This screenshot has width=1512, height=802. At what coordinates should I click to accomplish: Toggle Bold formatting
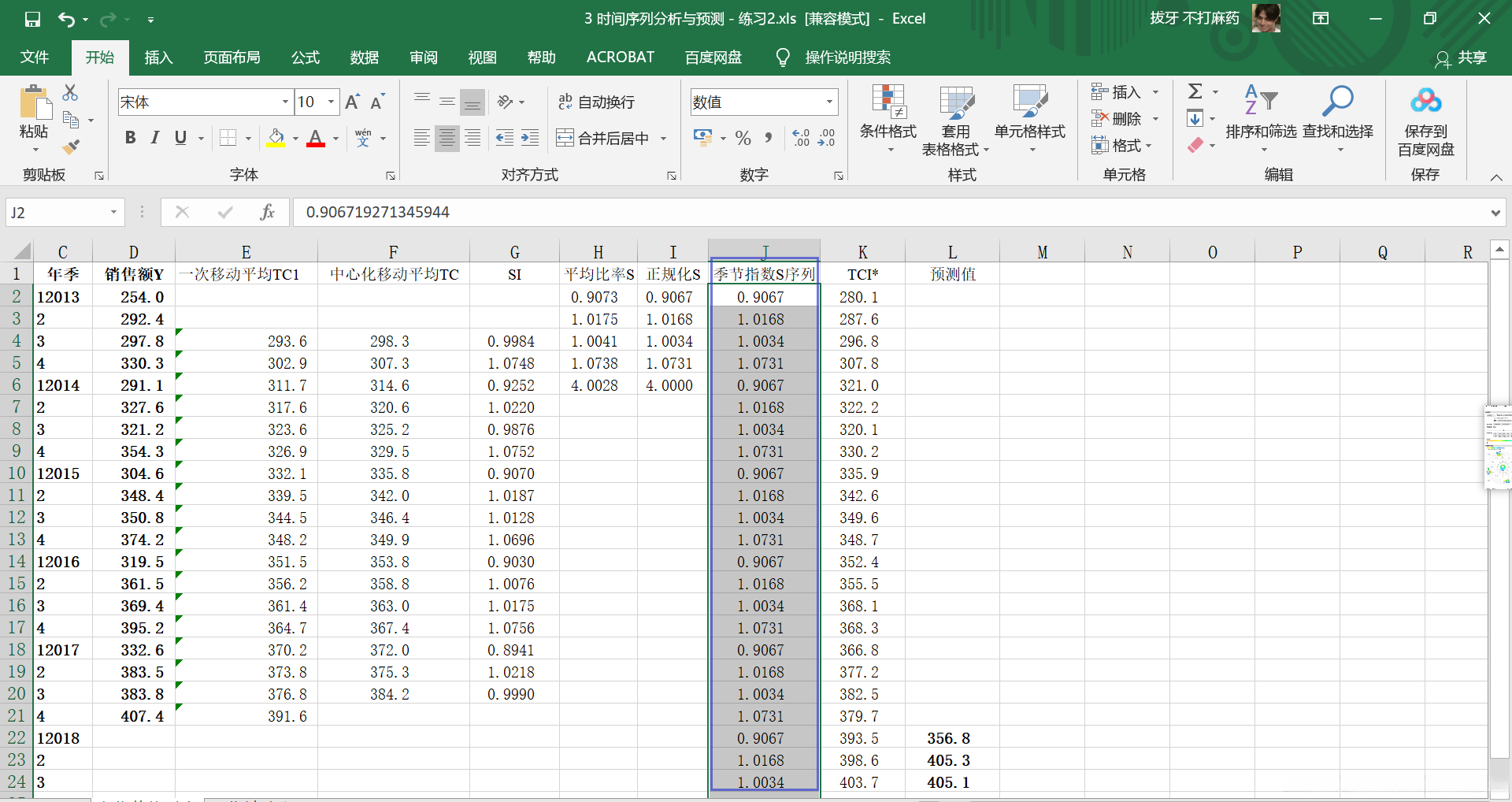[131, 138]
